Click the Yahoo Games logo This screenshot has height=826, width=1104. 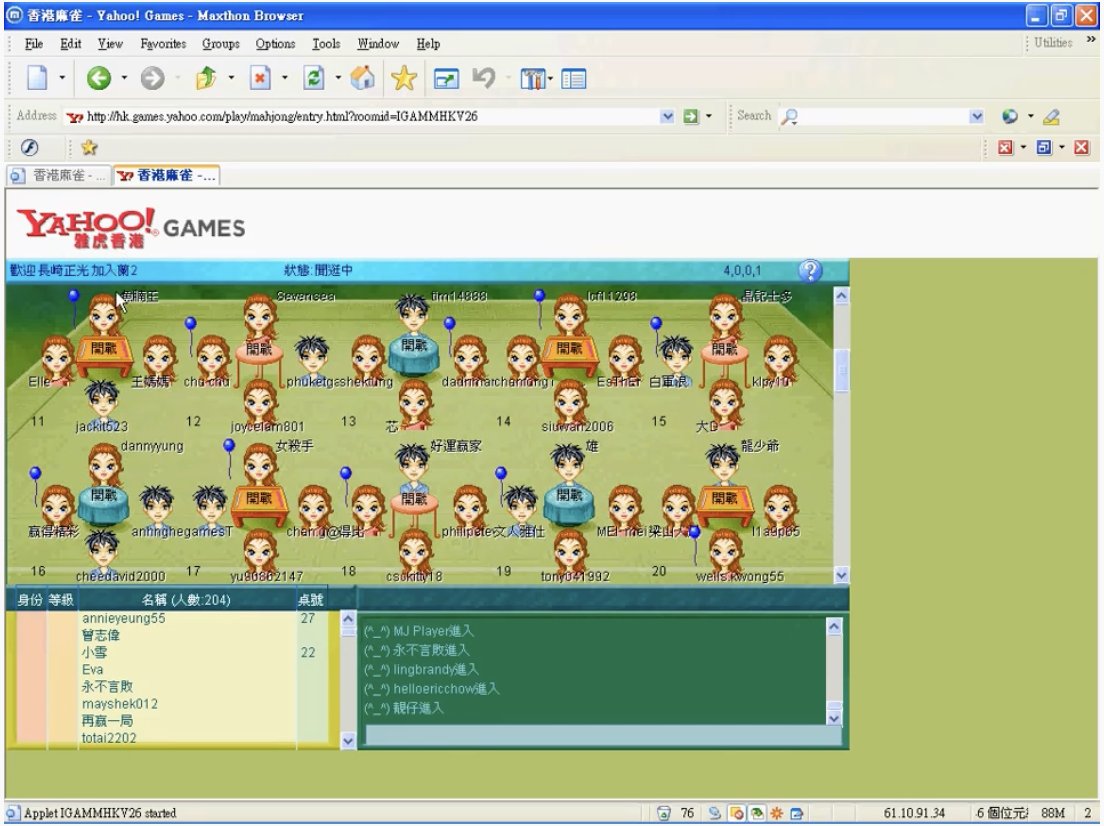coord(131,227)
